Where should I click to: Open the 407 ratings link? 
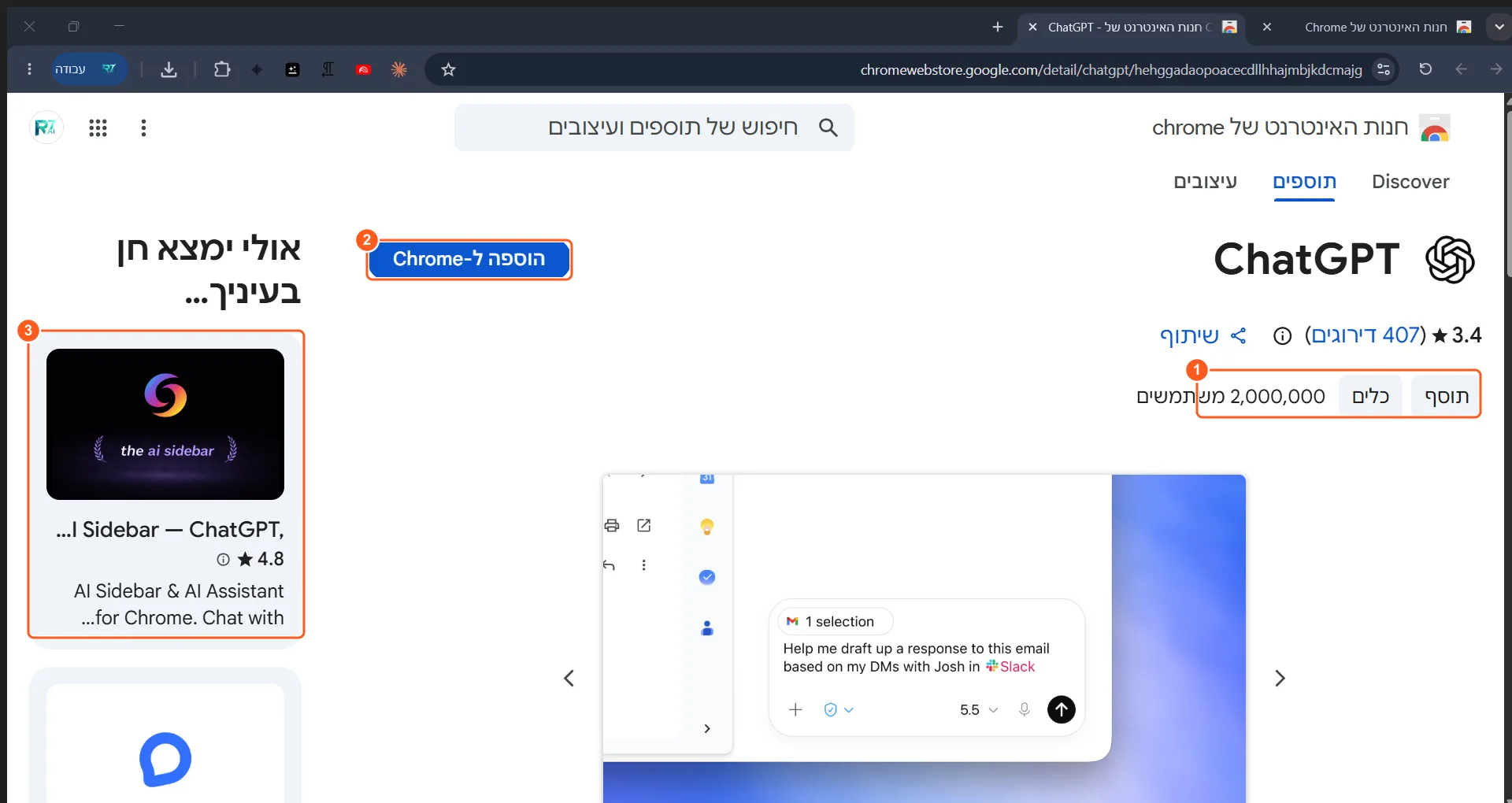(x=1365, y=335)
